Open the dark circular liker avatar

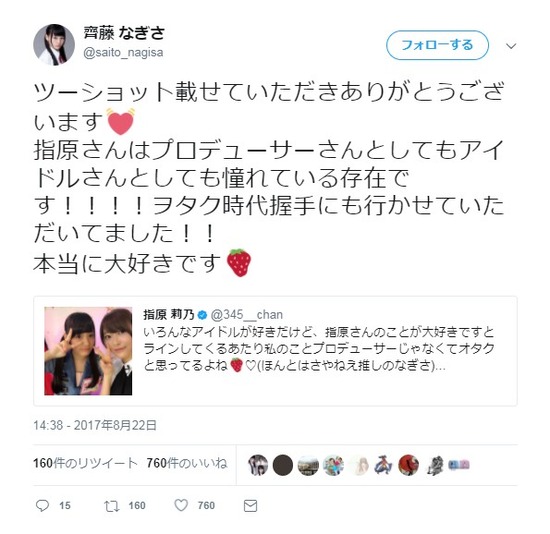pos(283,465)
